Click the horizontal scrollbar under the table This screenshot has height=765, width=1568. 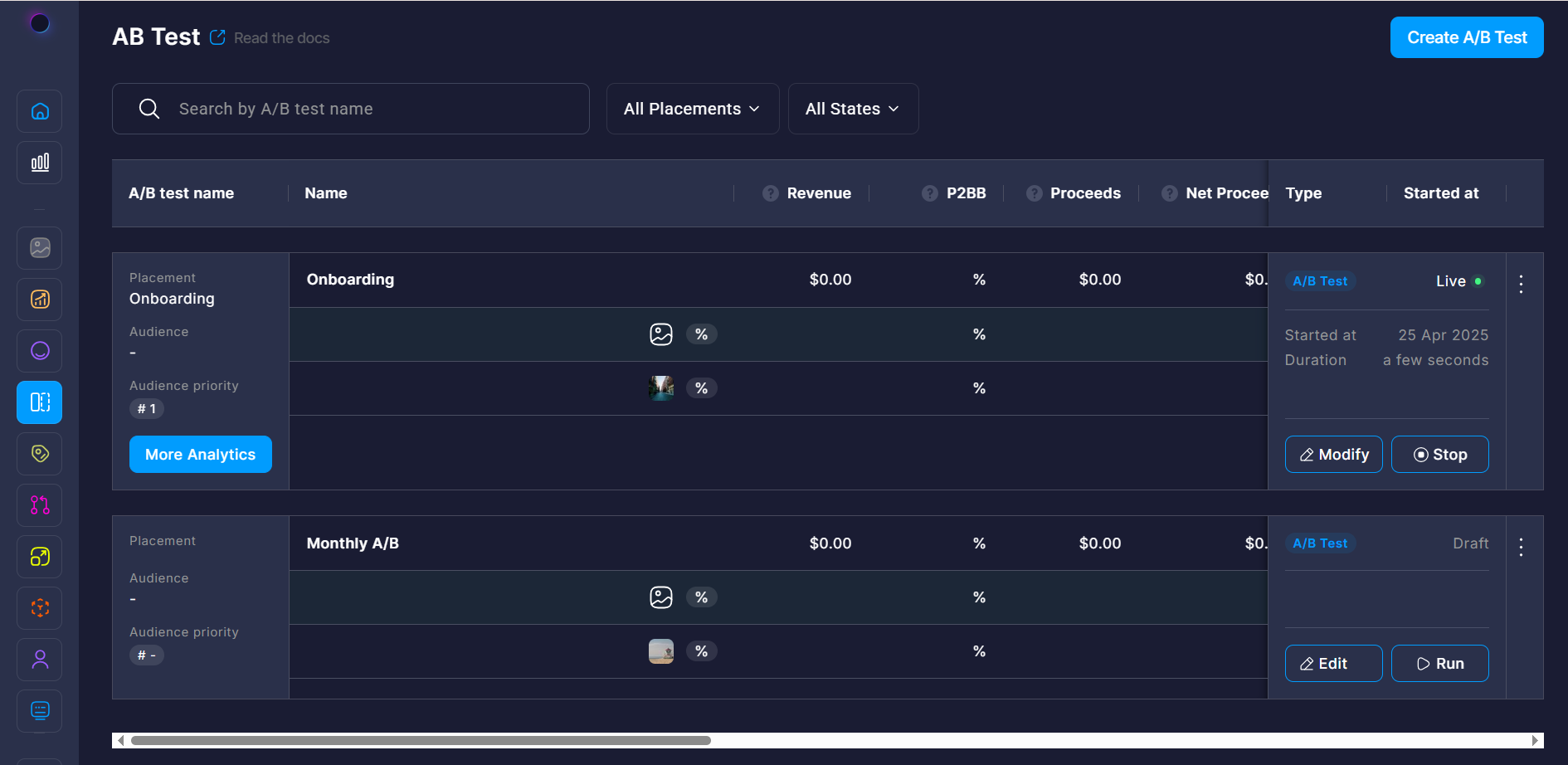pos(421,740)
